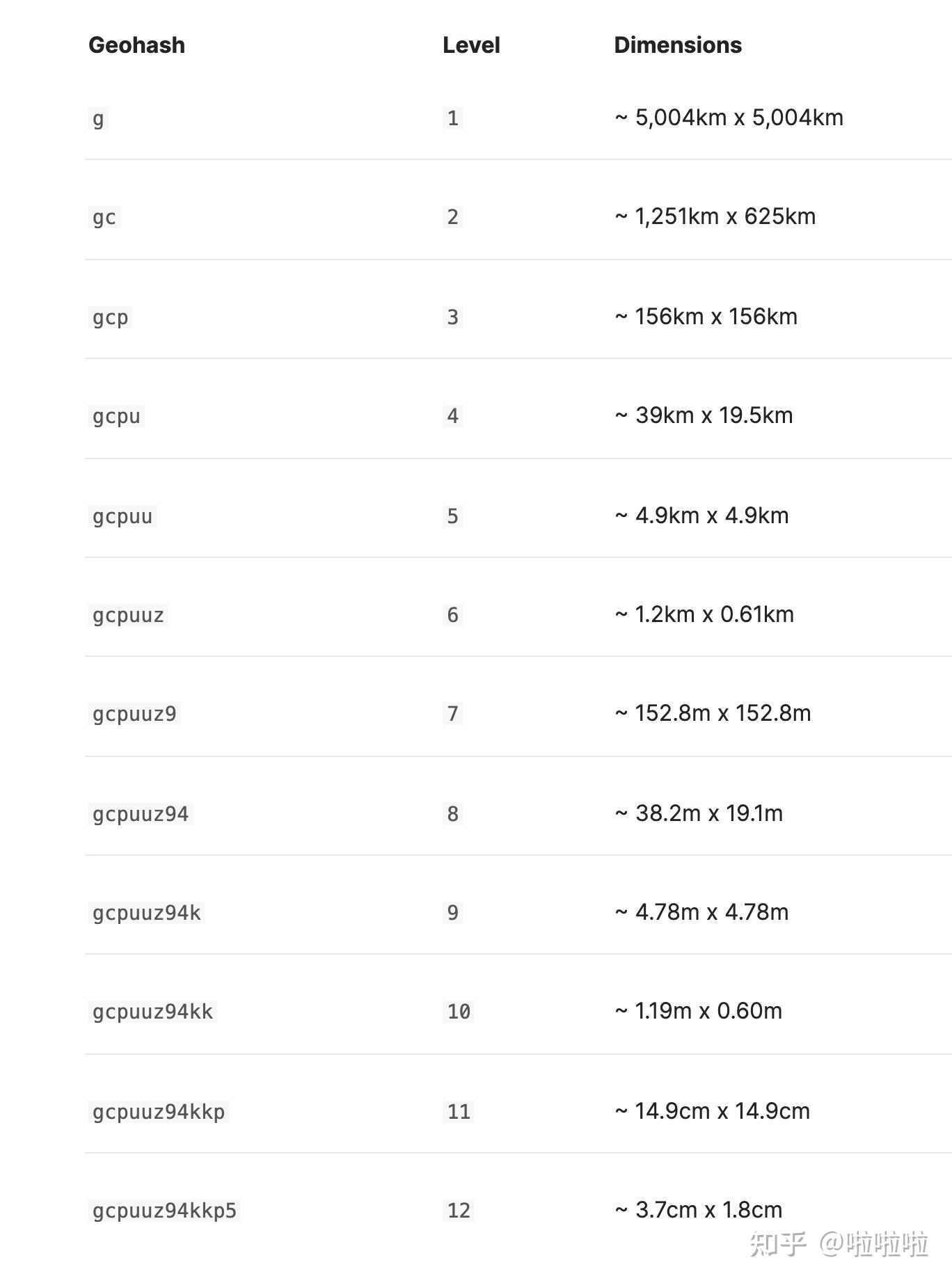
Task: Select the geohash code 'gcpuuz'
Action: pyautogui.click(x=128, y=615)
